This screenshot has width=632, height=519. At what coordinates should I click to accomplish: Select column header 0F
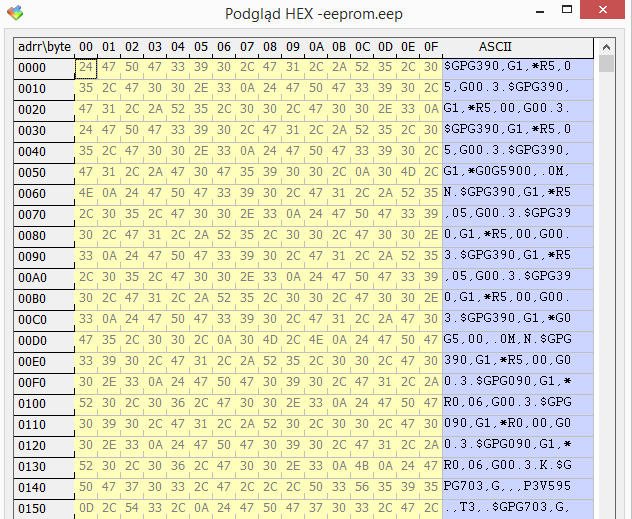tap(431, 47)
